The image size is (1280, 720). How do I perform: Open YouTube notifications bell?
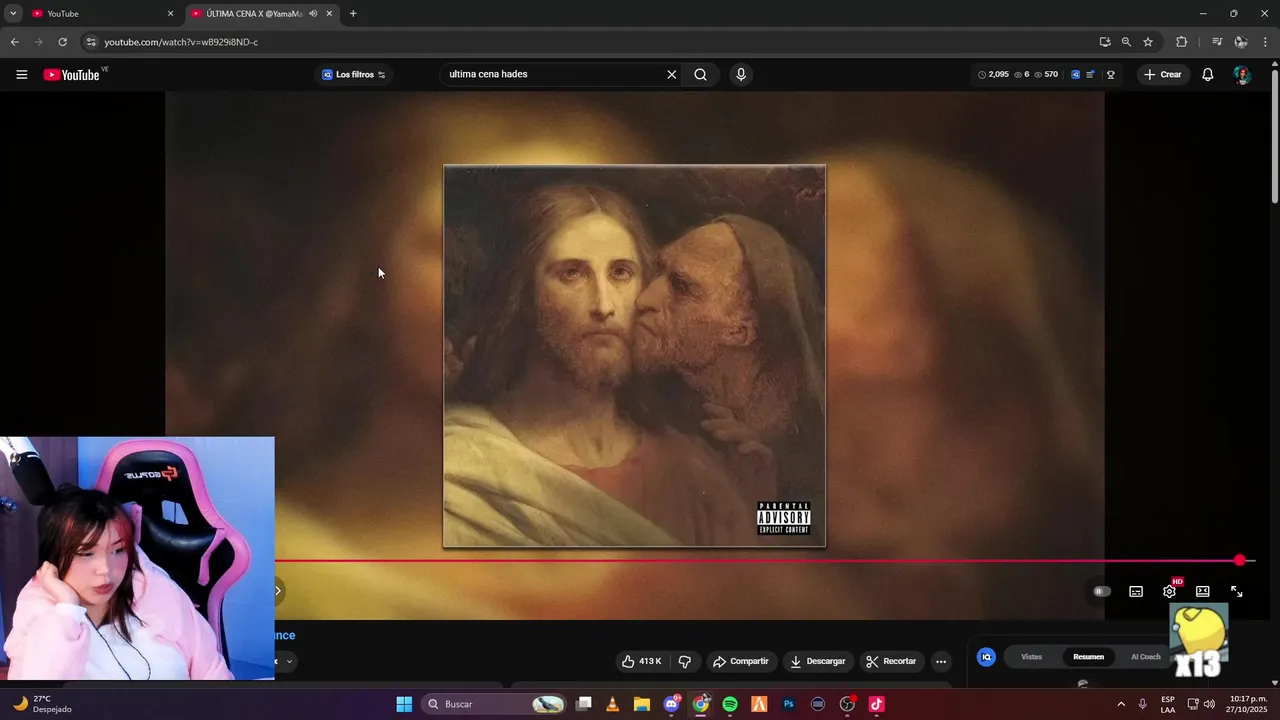1207,75
